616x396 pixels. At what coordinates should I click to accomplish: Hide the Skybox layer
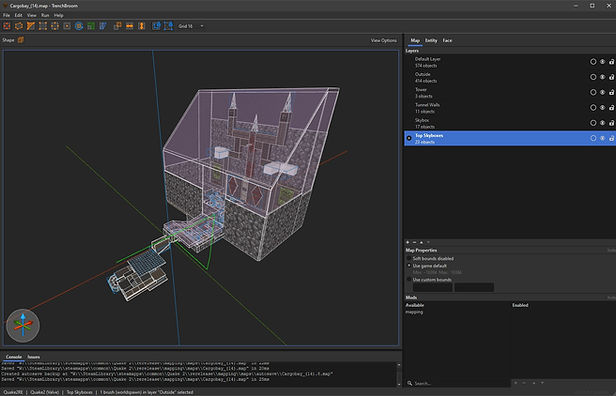click(603, 123)
